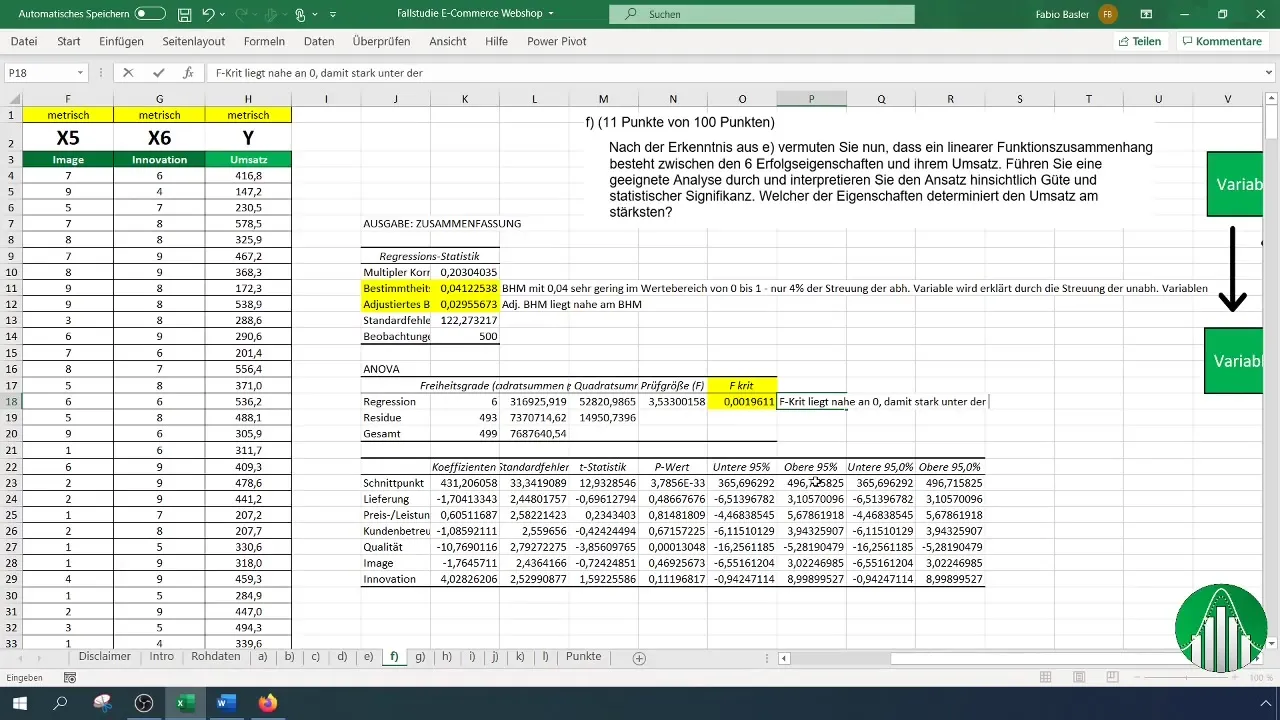
Task: Open the Windows Start menu
Action: point(20,703)
